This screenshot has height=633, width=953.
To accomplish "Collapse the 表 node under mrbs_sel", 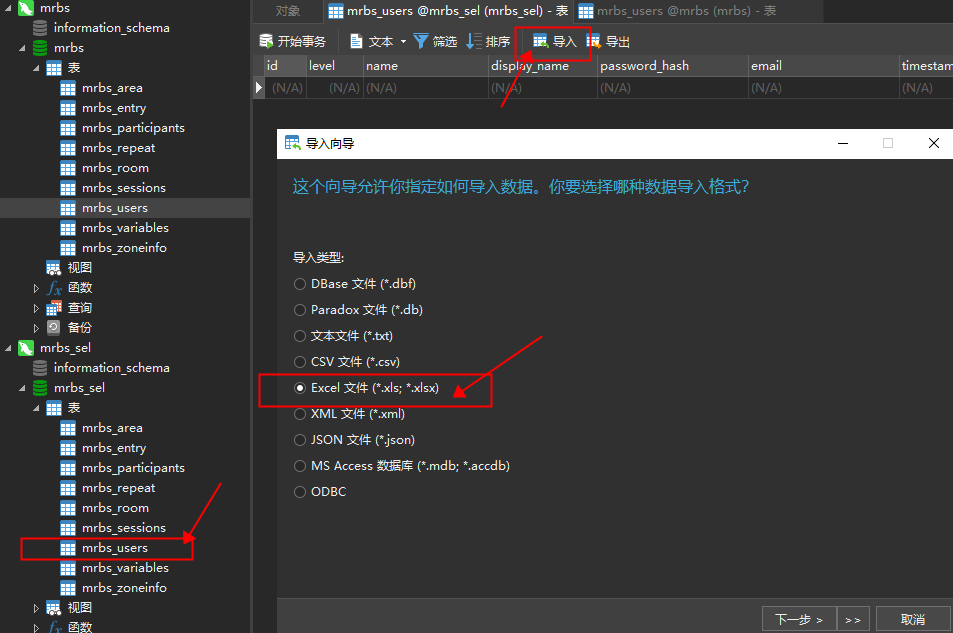I will [36, 407].
